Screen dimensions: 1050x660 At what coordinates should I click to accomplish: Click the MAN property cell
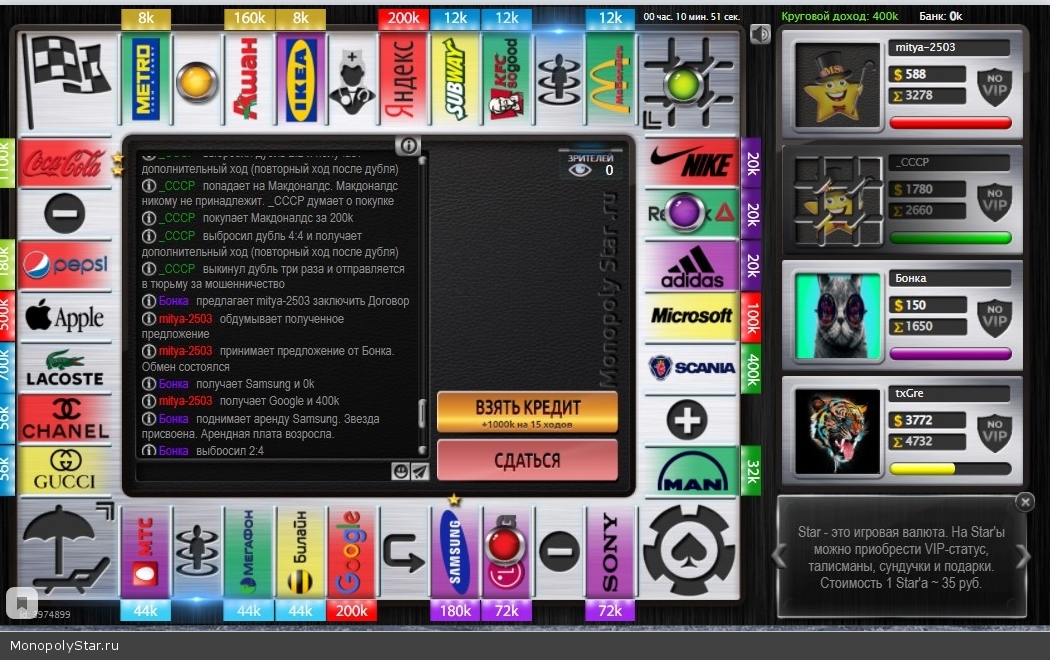[x=692, y=471]
